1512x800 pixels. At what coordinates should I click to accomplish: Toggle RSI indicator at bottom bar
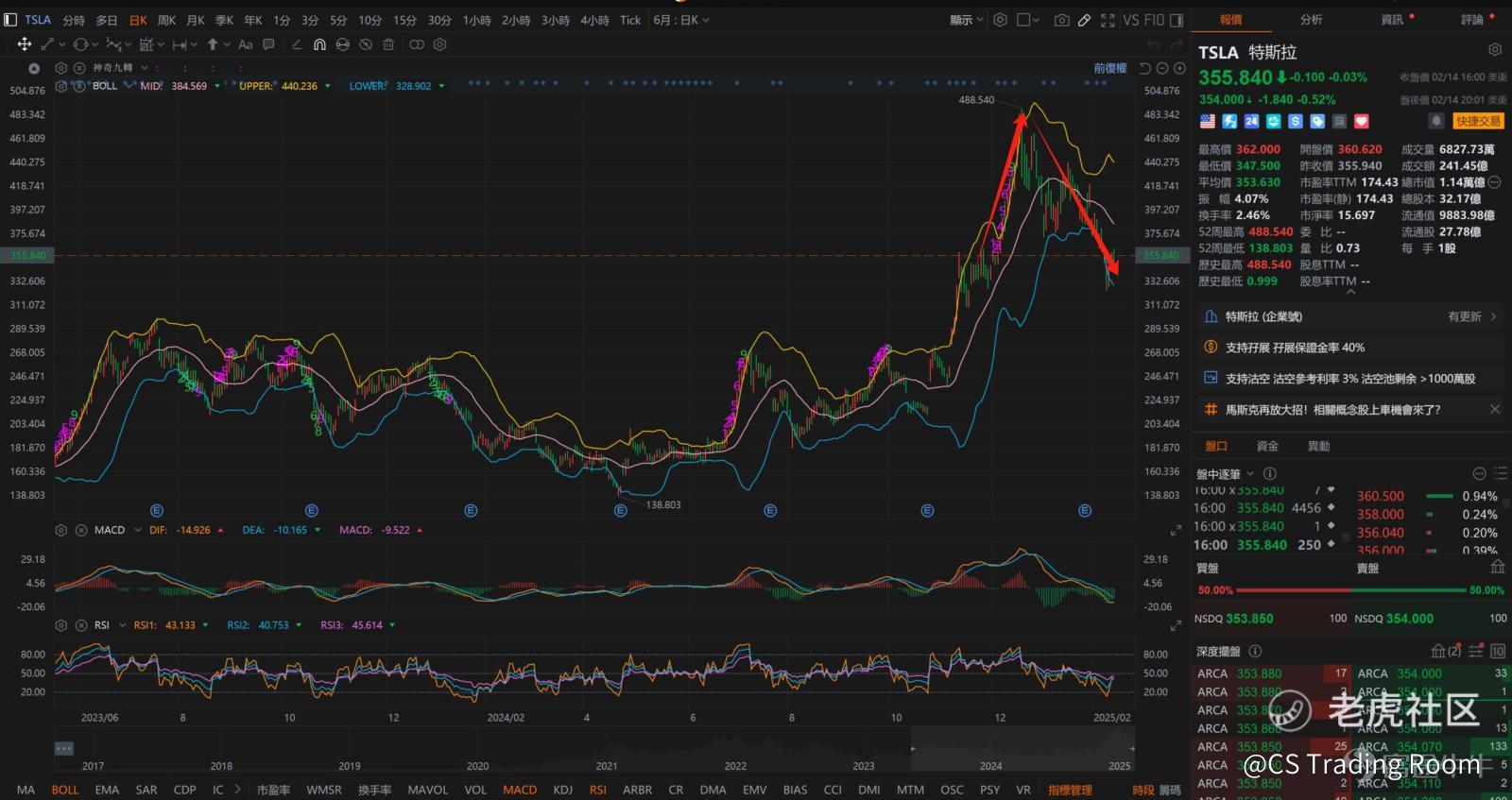(597, 790)
